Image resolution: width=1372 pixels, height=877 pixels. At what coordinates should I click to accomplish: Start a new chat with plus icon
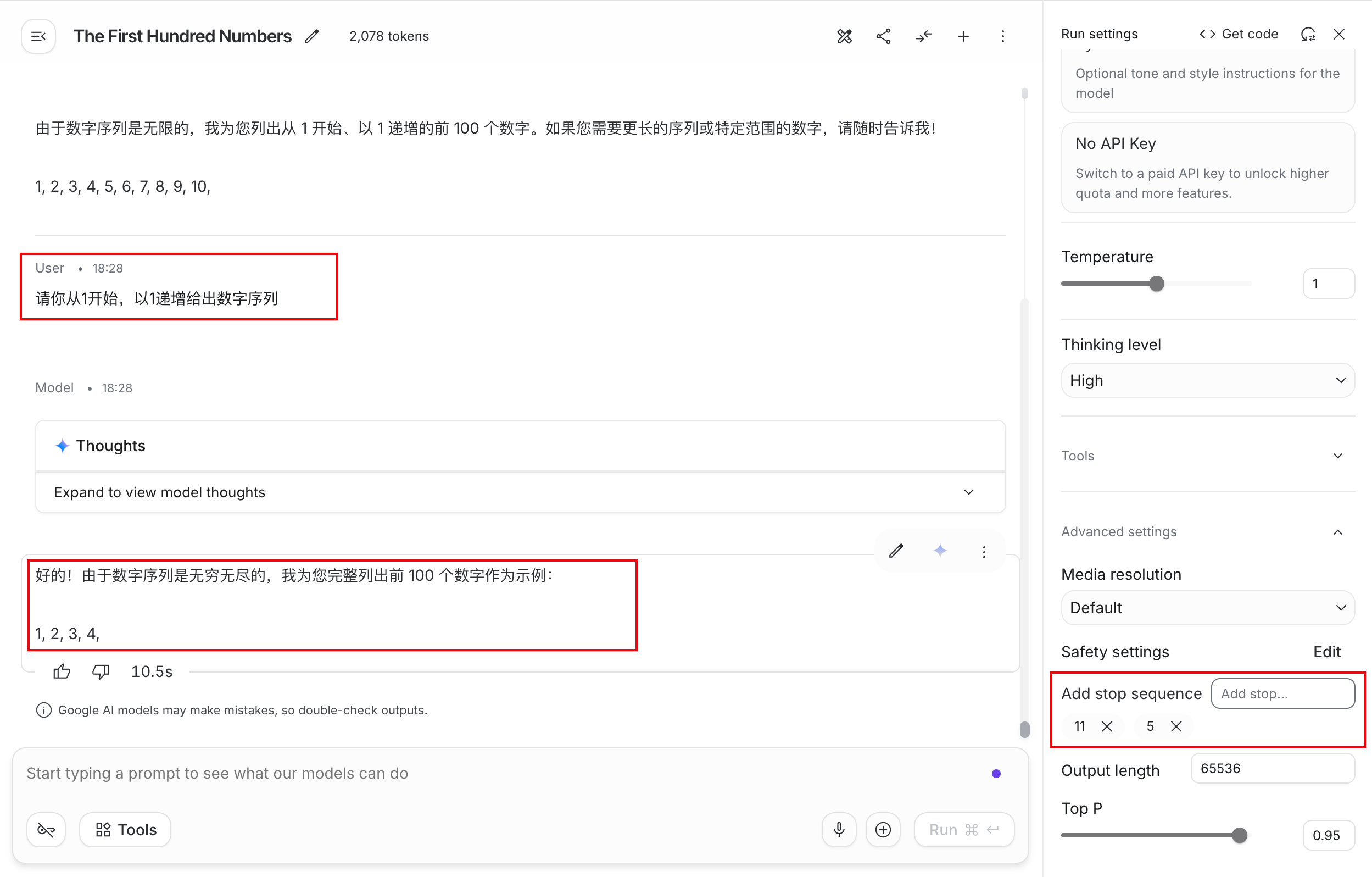coord(963,36)
